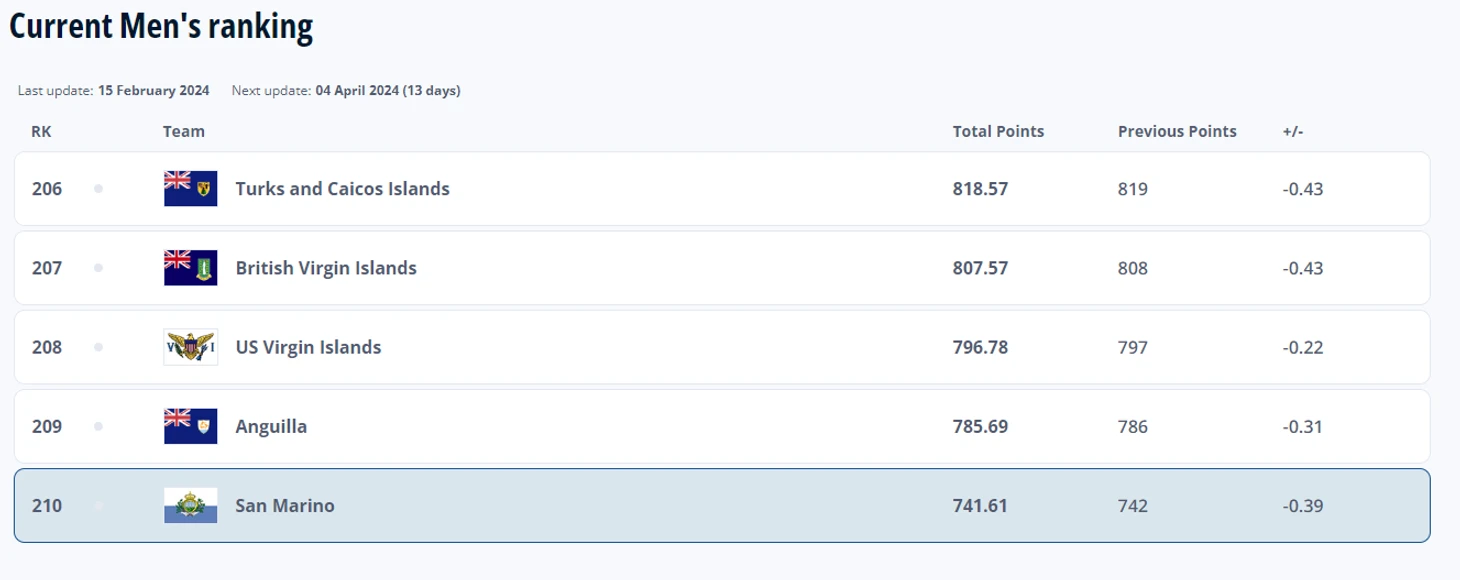Viewport: 1460px width, 580px height.
Task: Click the San Marino flag icon
Action: pyautogui.click(x=190, y=506)
